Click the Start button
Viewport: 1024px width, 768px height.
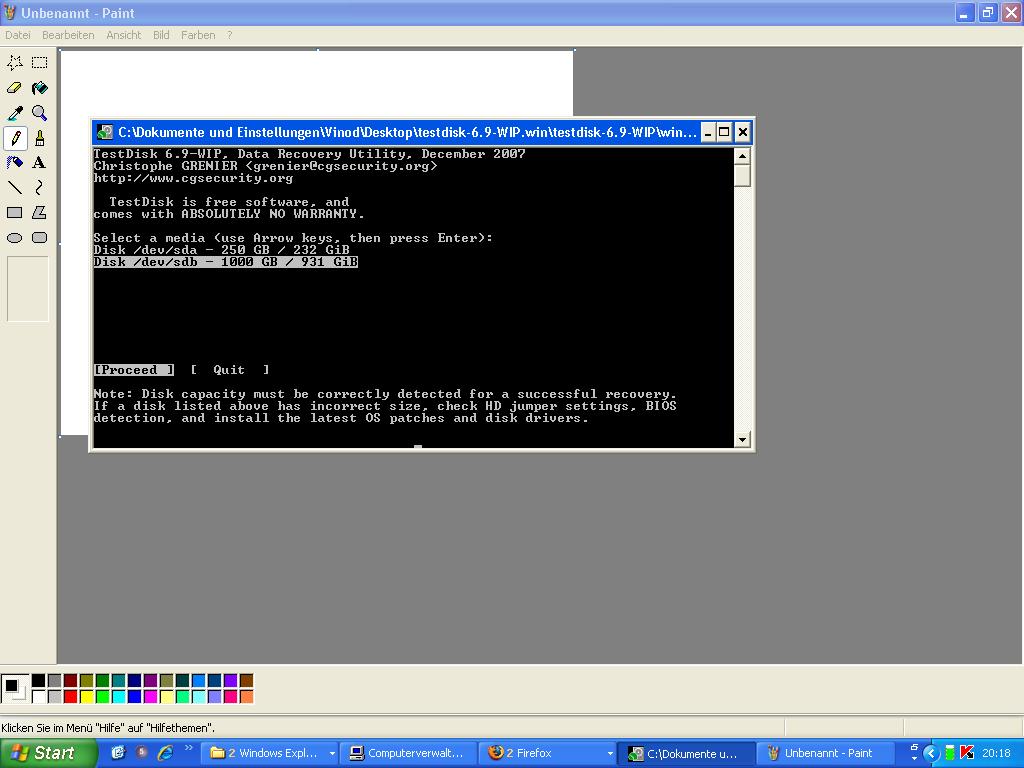click(x=48, y=753)
